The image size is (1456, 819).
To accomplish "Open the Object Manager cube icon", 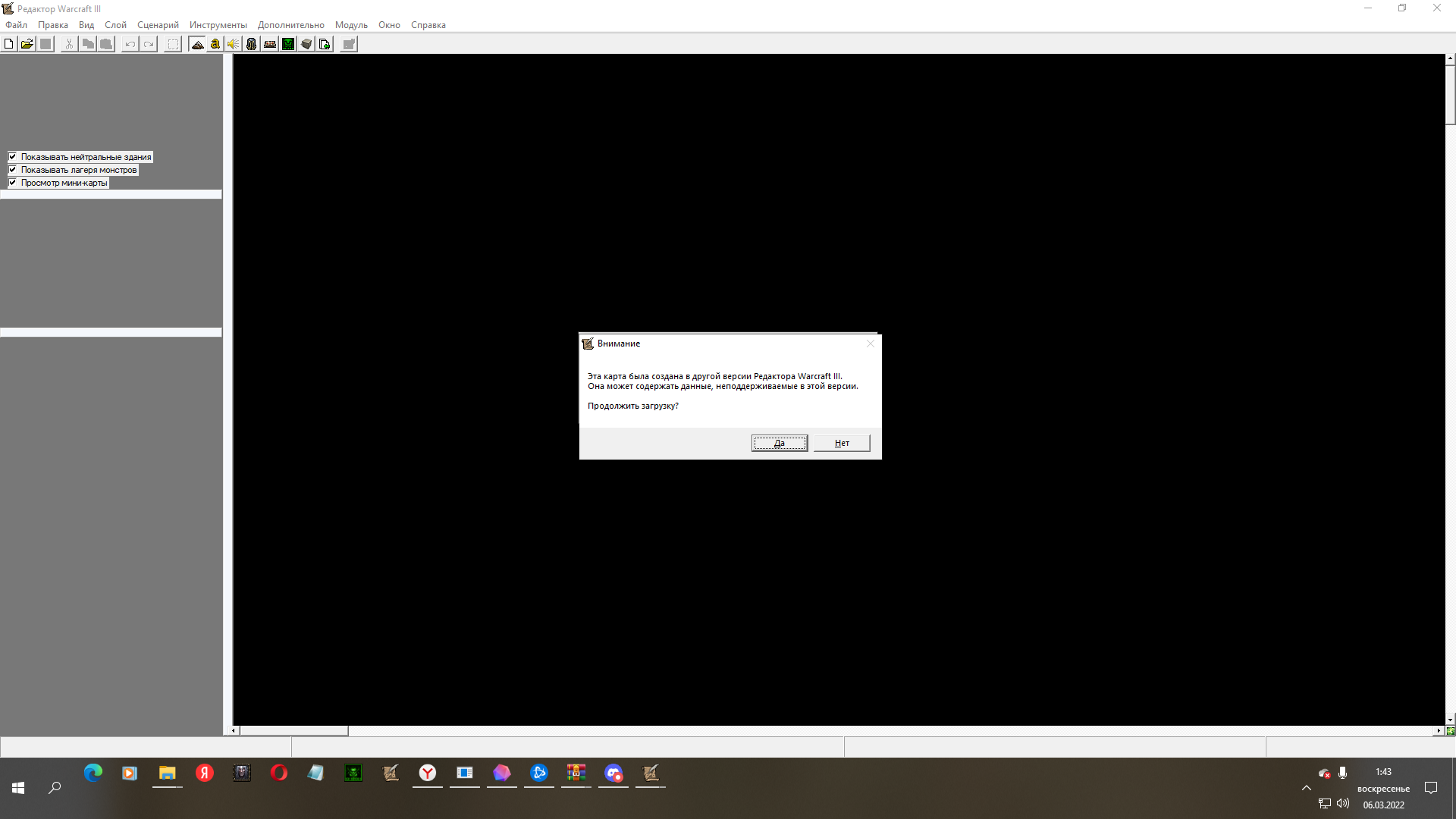I will (306, 44).
